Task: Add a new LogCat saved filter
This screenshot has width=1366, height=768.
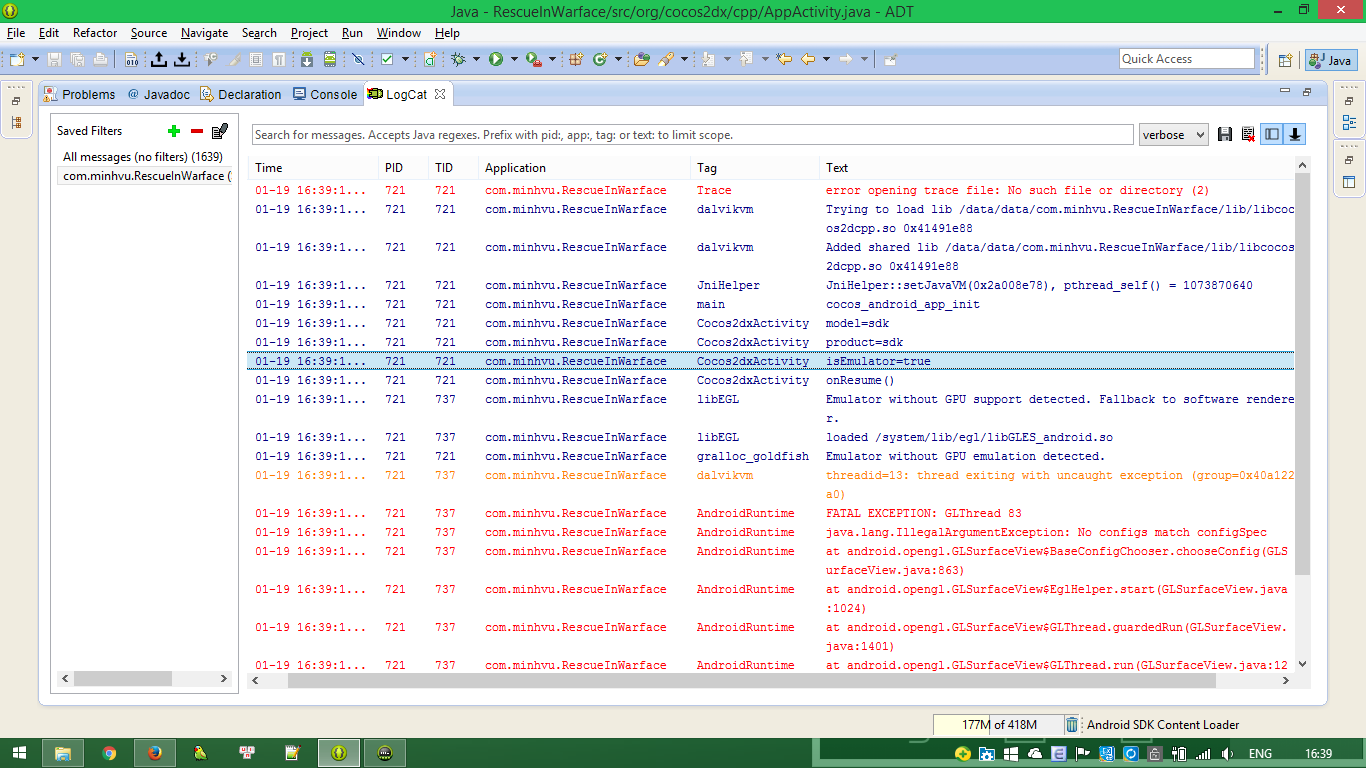Action: point(174,131)
